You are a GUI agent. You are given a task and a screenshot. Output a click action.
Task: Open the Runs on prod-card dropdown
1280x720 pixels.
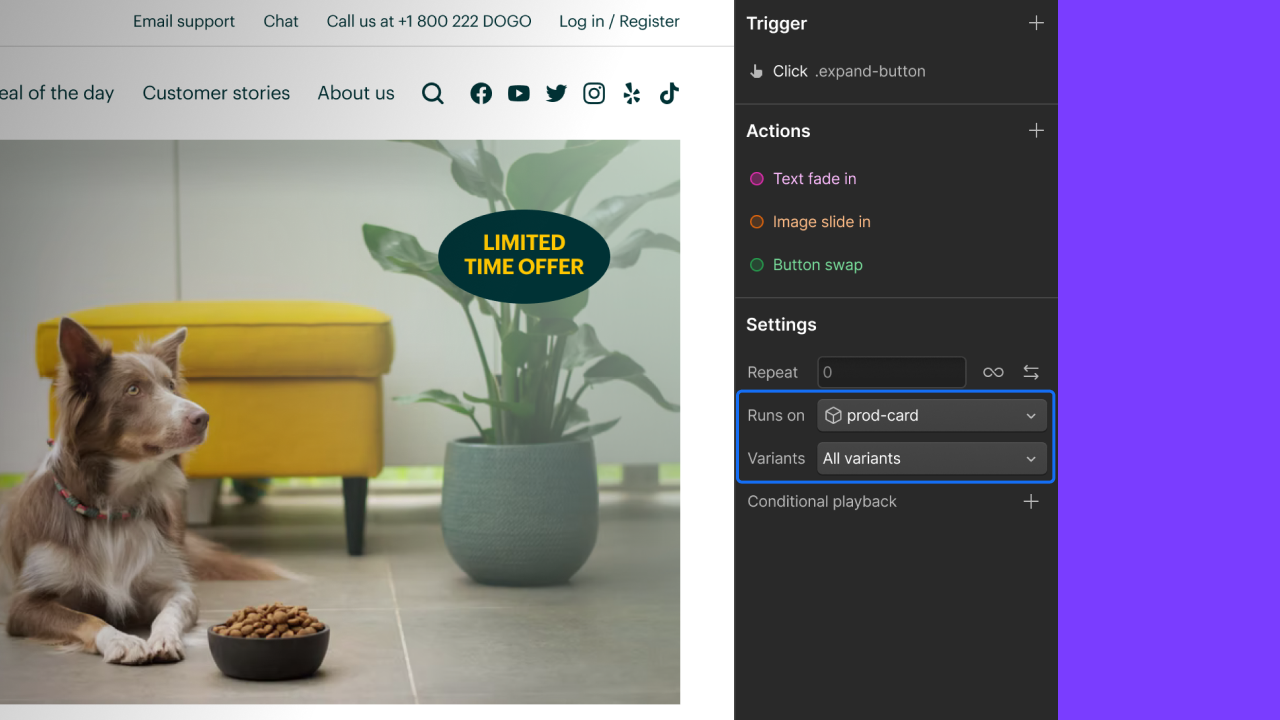[x=931, y=415]
